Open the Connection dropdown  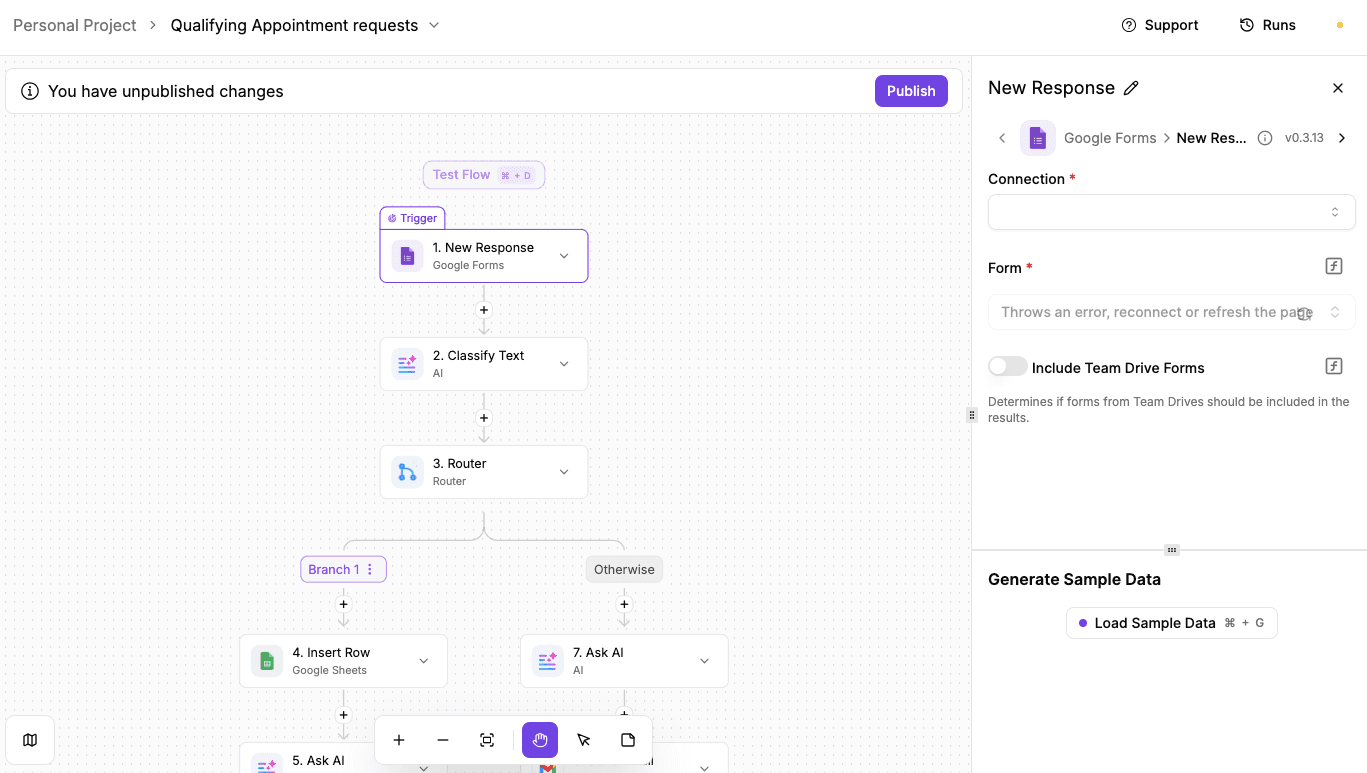(x=1170, y=212)
